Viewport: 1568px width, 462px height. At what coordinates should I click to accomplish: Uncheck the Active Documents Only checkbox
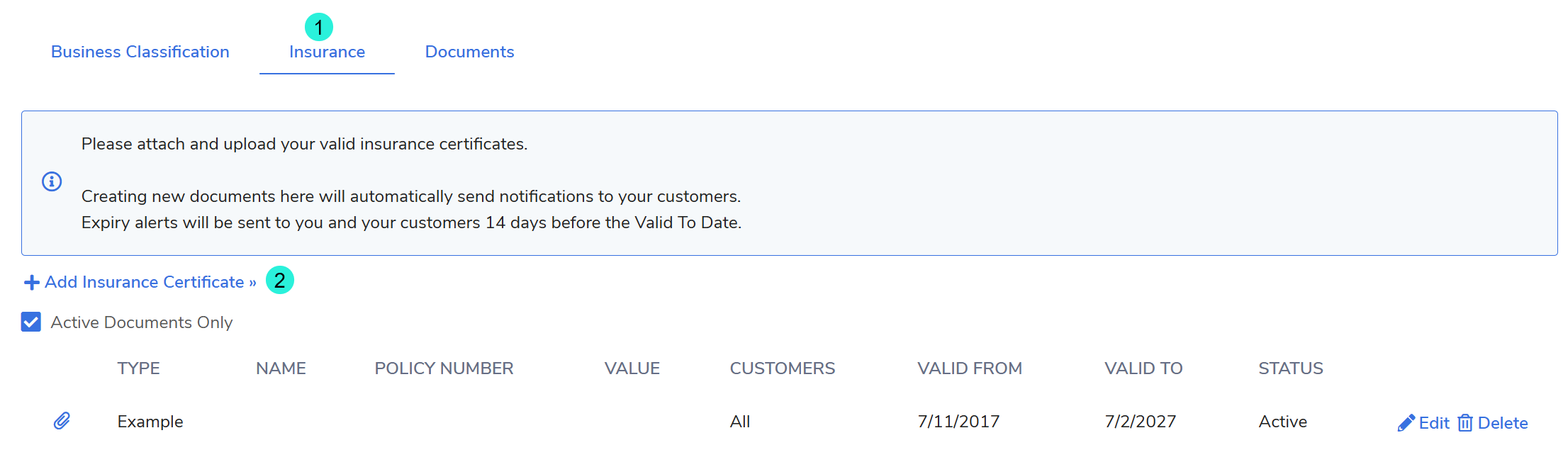click(31, 322)
